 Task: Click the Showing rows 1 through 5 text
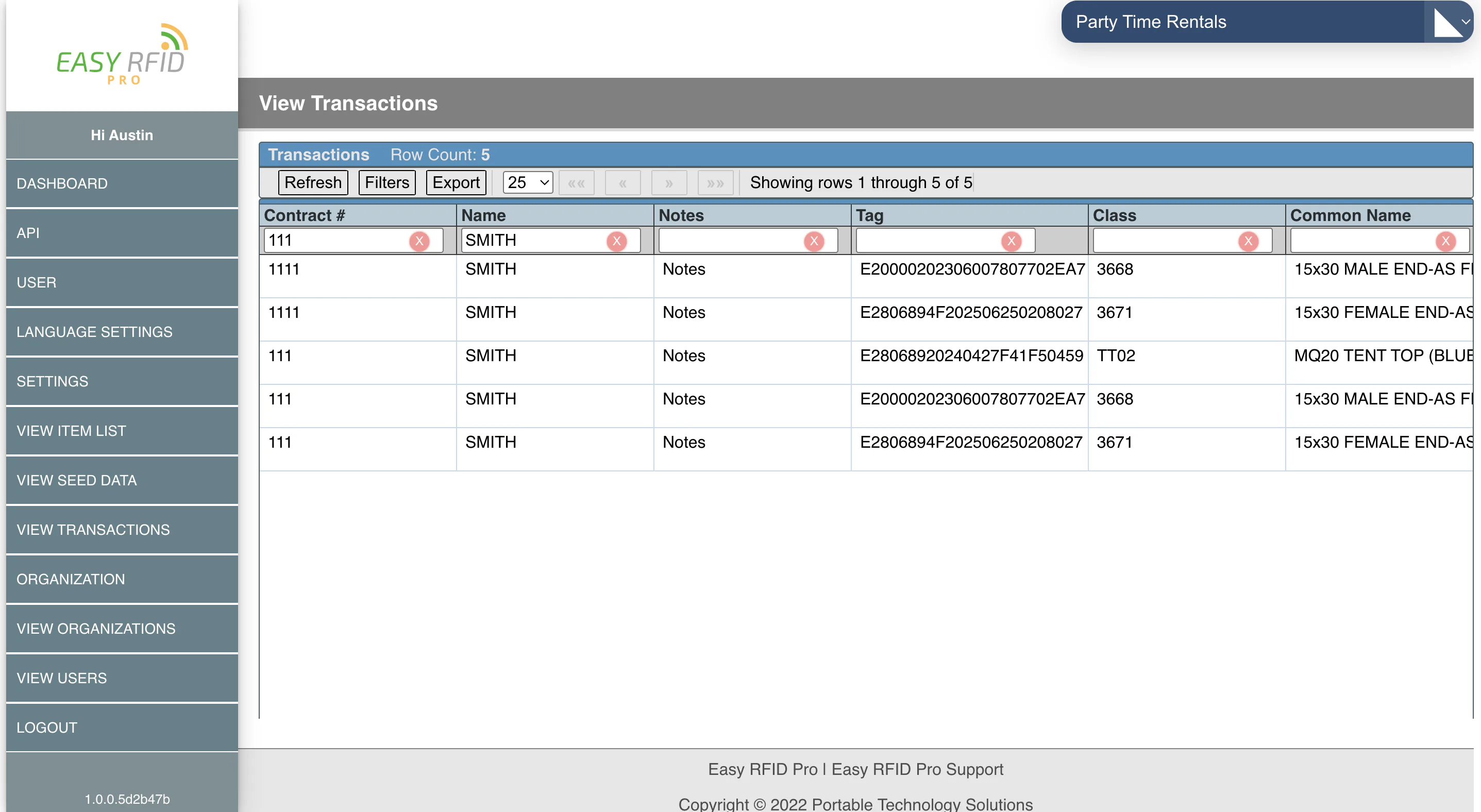pyautogui.click(x=861, y=183)
